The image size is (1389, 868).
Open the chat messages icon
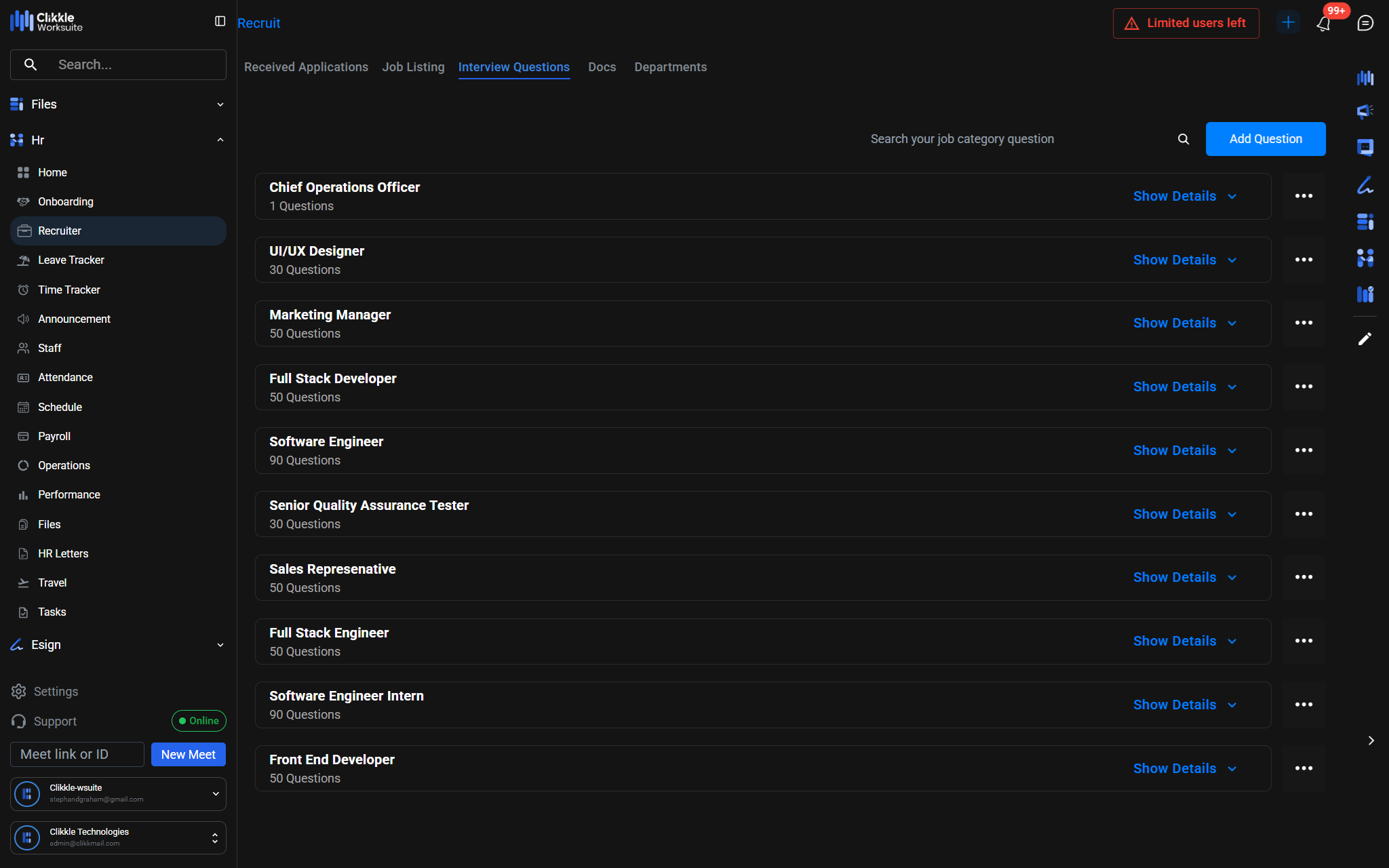pos(1365,23)
